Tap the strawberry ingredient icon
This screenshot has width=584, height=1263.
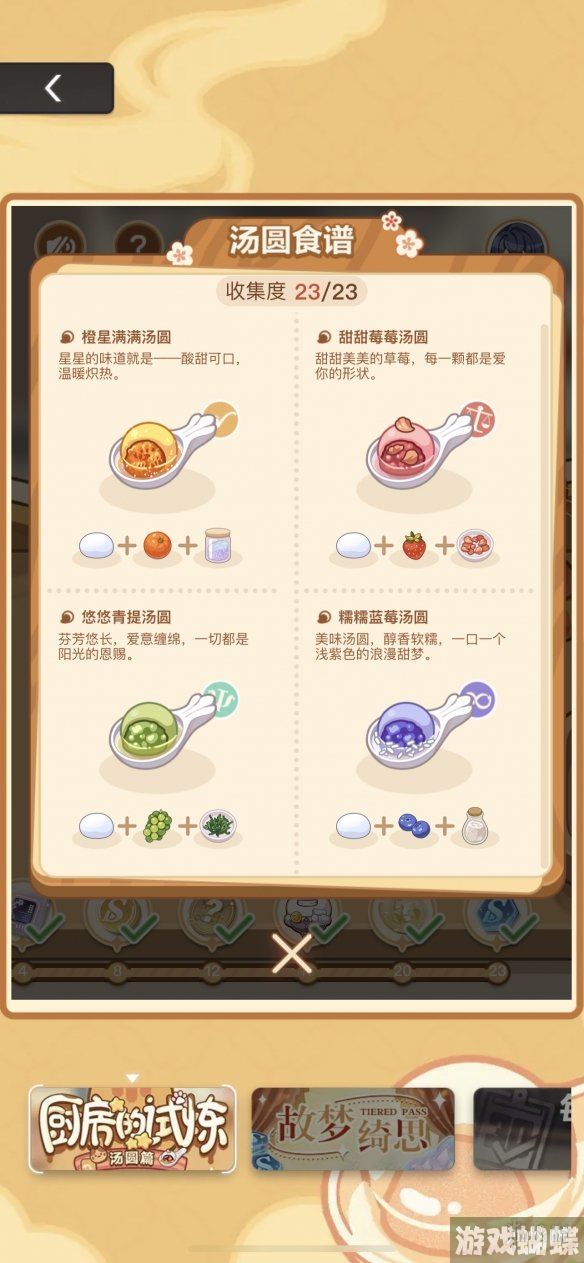413,546
